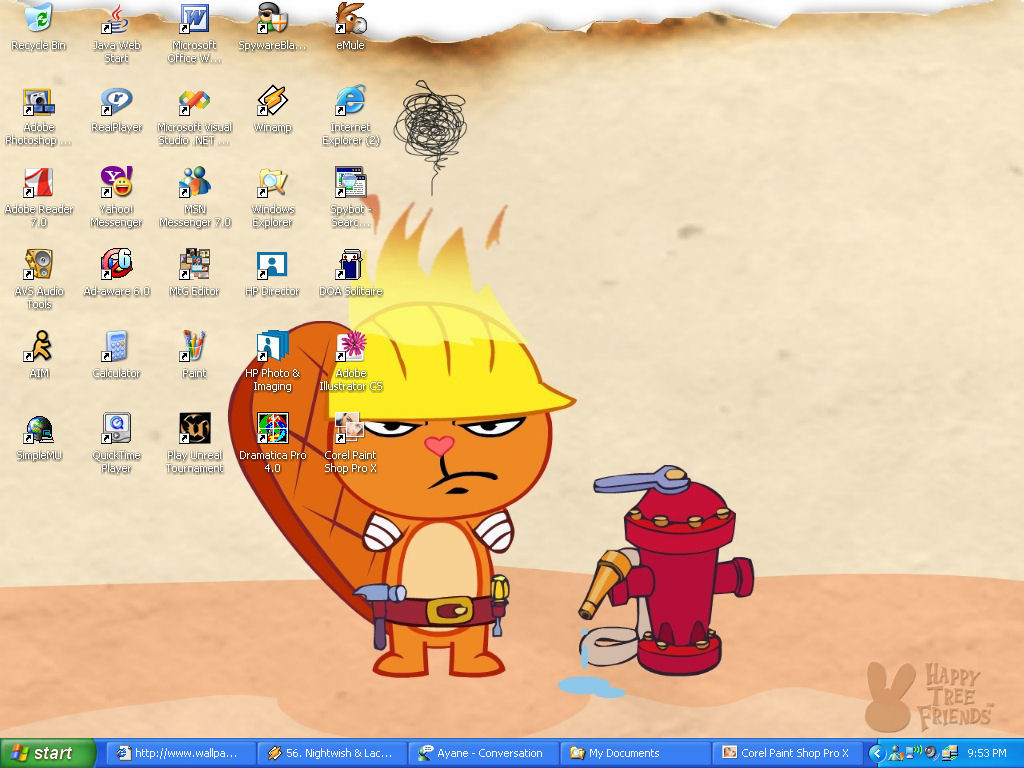Select the Internet Explorer (2) shortcut

click(x=351, y=116)
